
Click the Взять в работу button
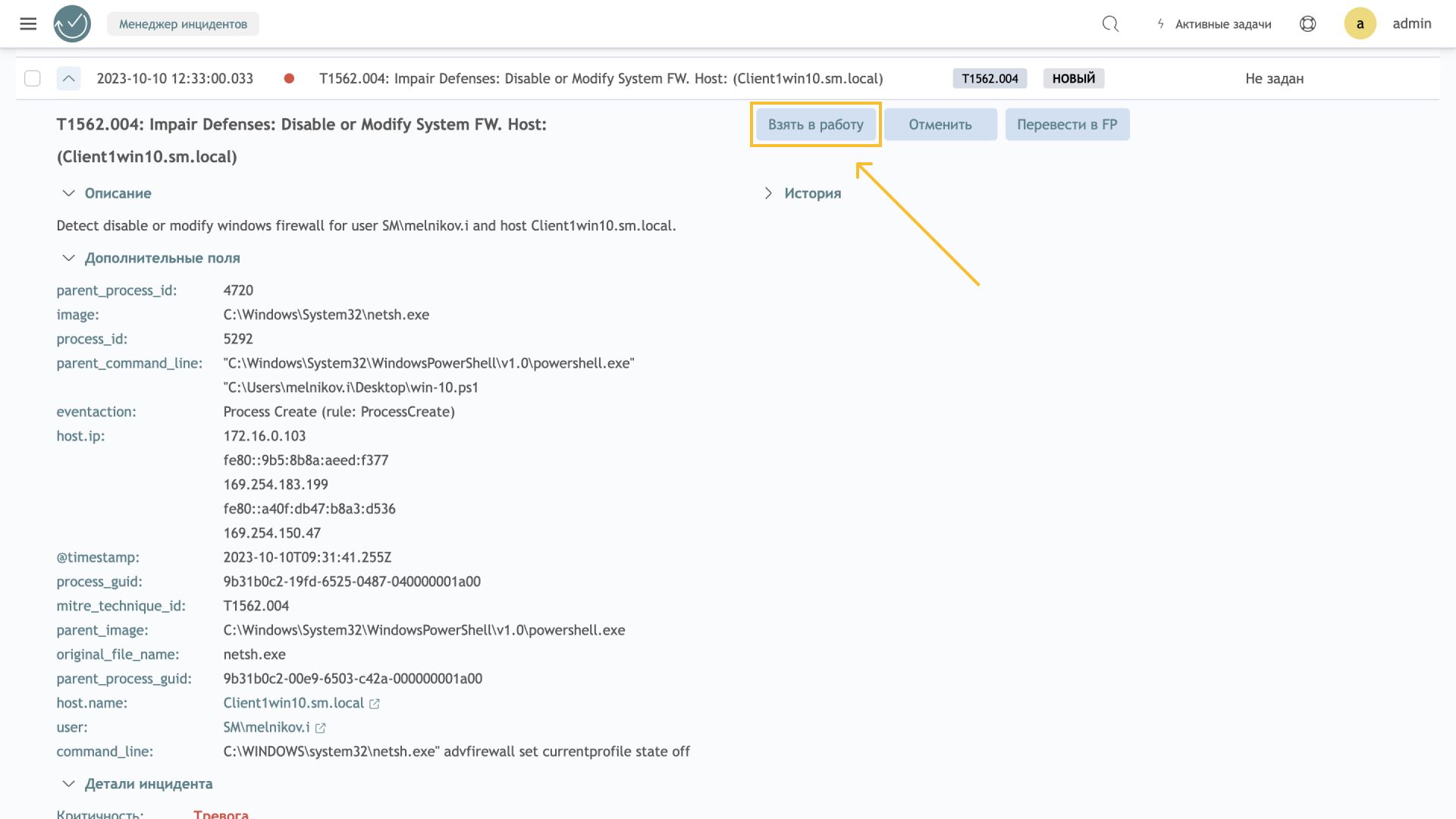[x=815, y=124]
